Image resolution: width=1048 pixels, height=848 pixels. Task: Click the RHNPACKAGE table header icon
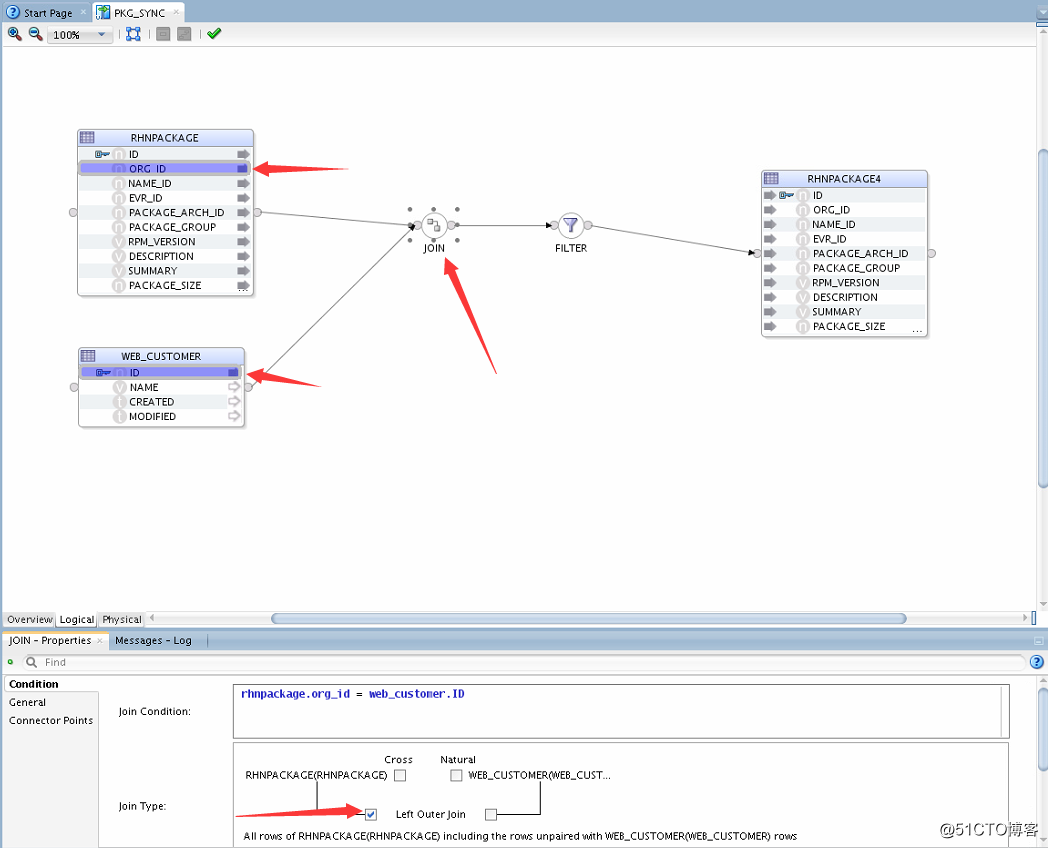tap(87, 138)
